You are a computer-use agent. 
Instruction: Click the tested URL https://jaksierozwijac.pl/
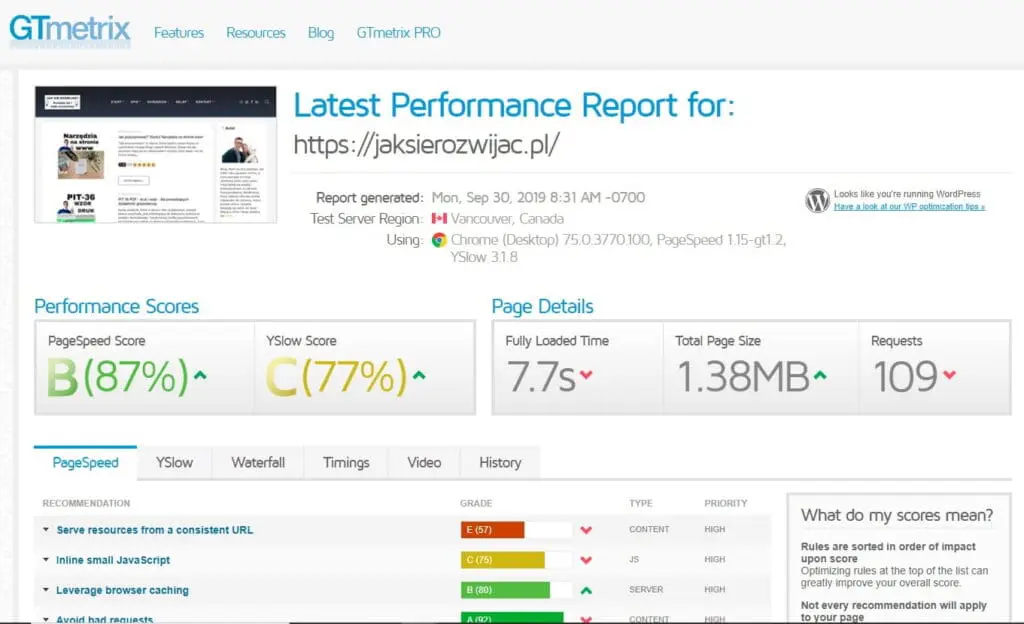(426, 144)
